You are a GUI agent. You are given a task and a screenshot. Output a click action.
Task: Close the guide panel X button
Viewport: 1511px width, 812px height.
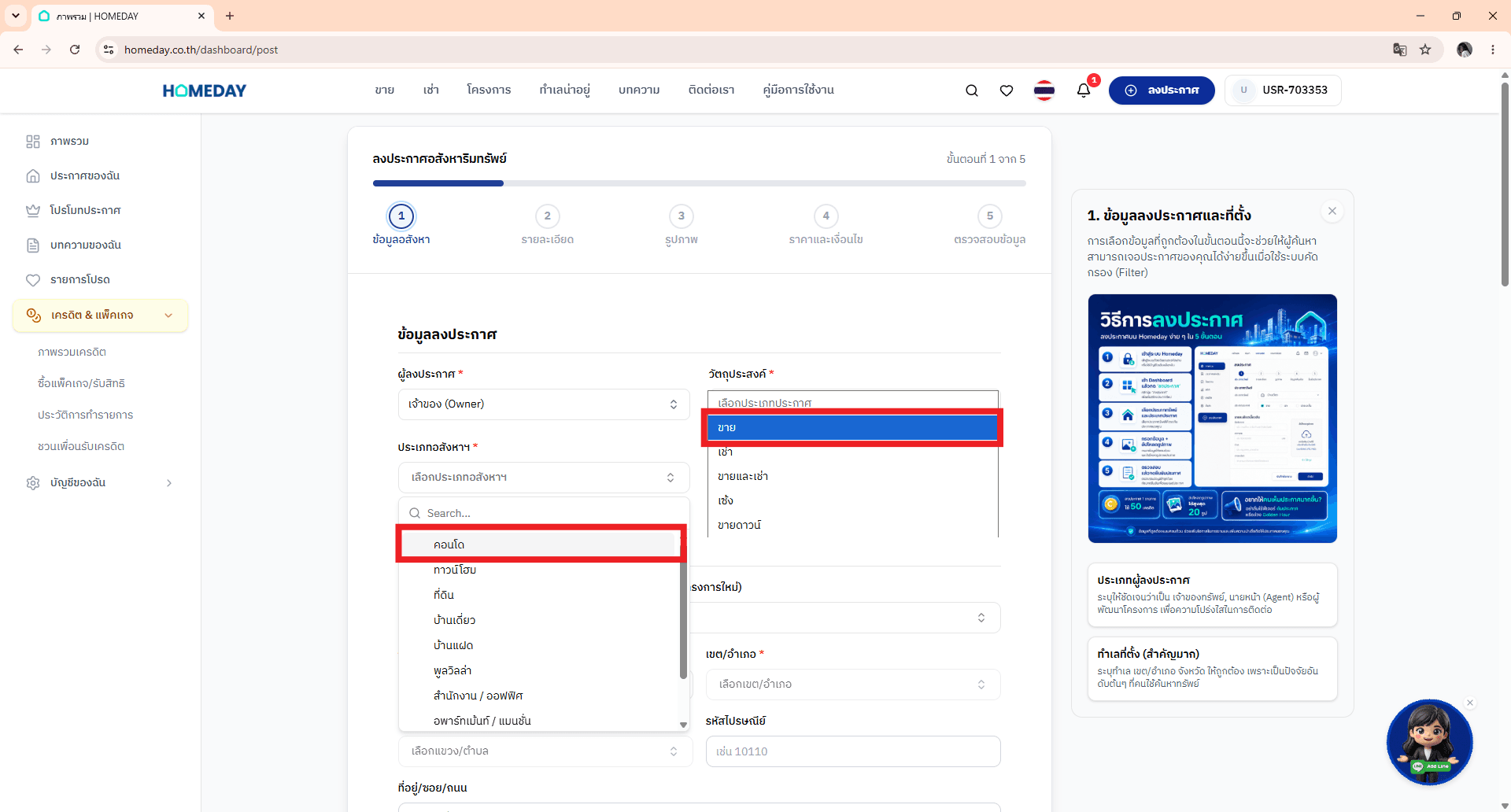[1332, 211]
